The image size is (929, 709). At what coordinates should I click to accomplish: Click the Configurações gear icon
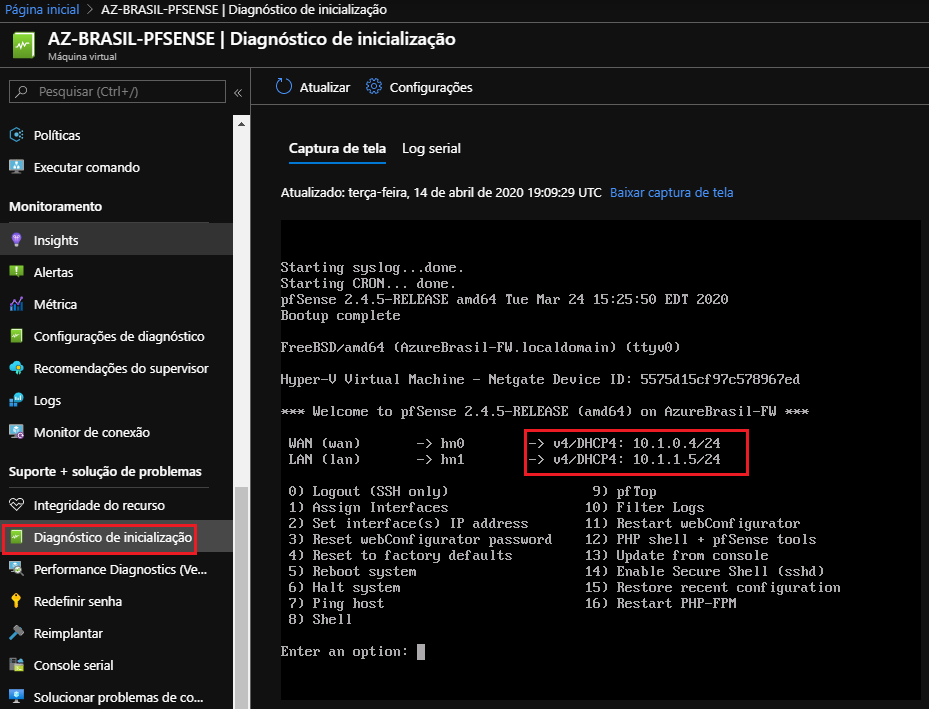(x=374, y=86)
